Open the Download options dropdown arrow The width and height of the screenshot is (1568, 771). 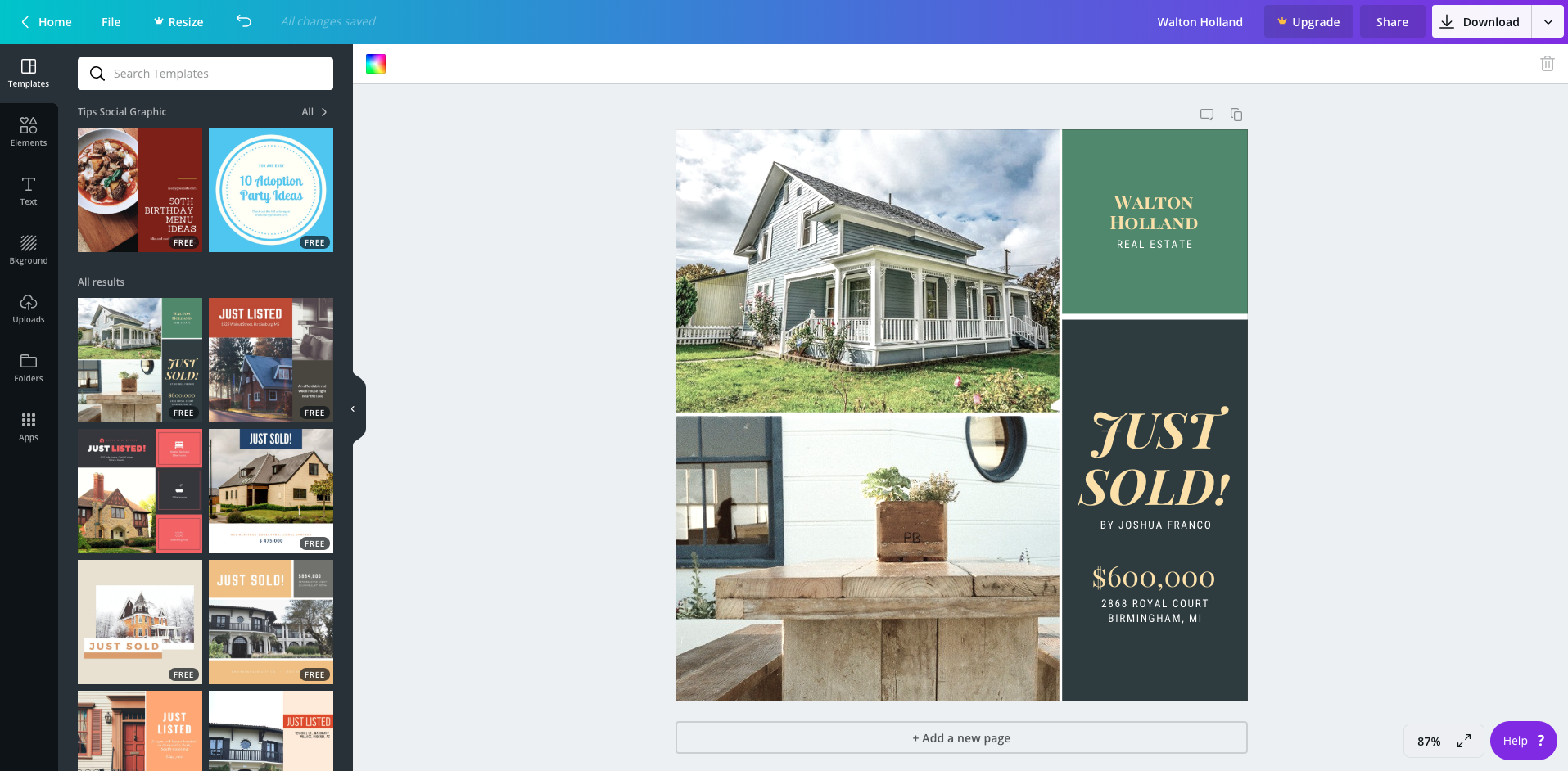[1548, 22]
